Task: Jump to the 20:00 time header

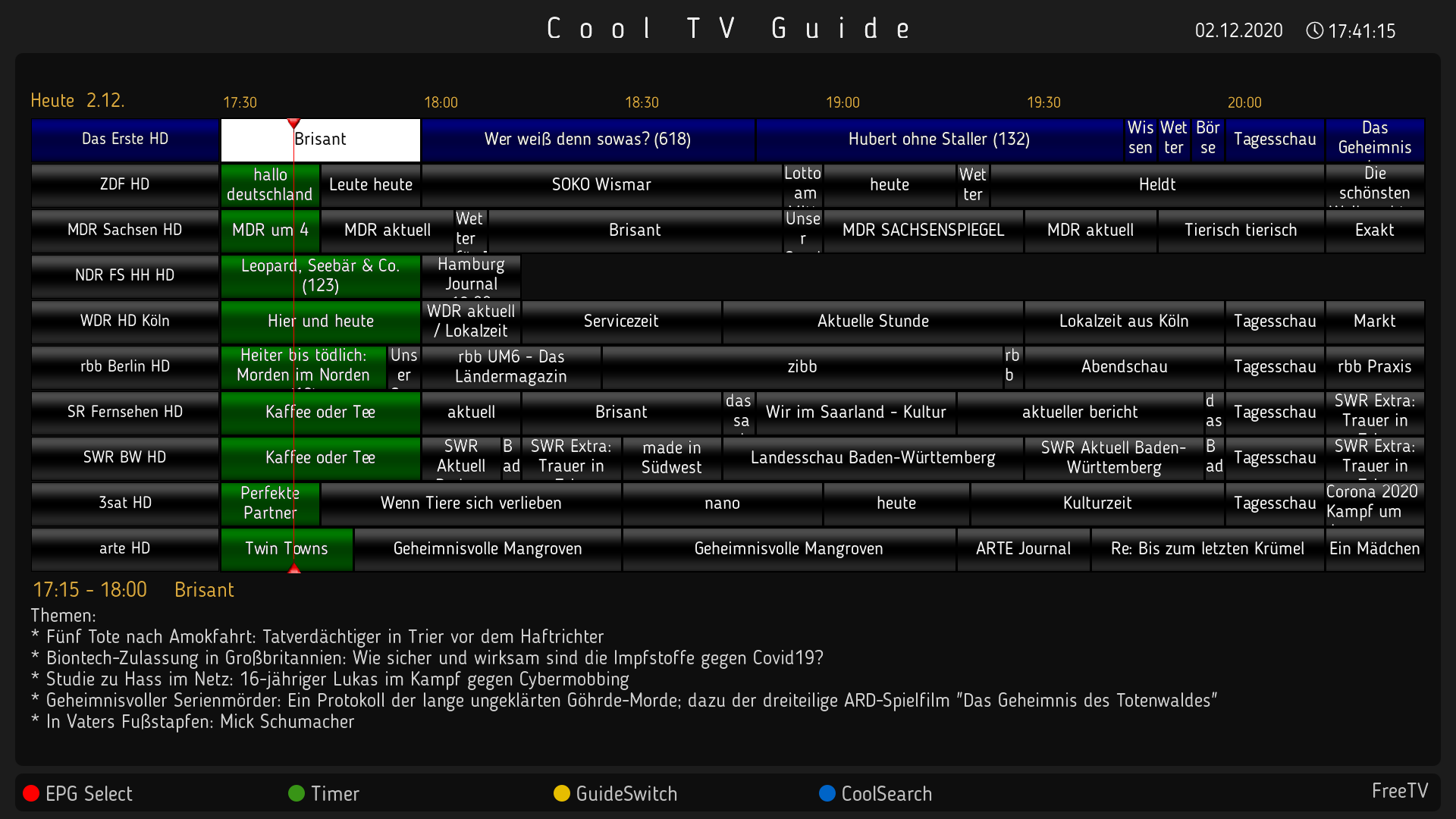Action: pos(1244,102)
